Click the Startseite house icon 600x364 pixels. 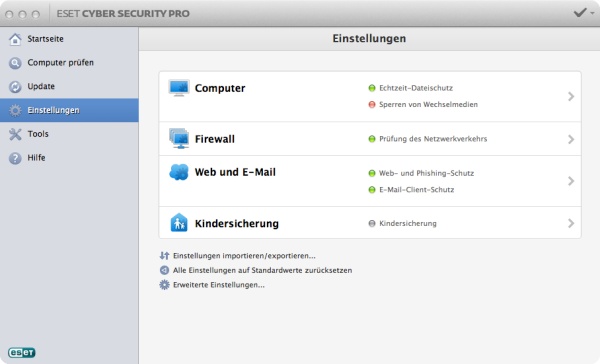(x=15, y=39)
